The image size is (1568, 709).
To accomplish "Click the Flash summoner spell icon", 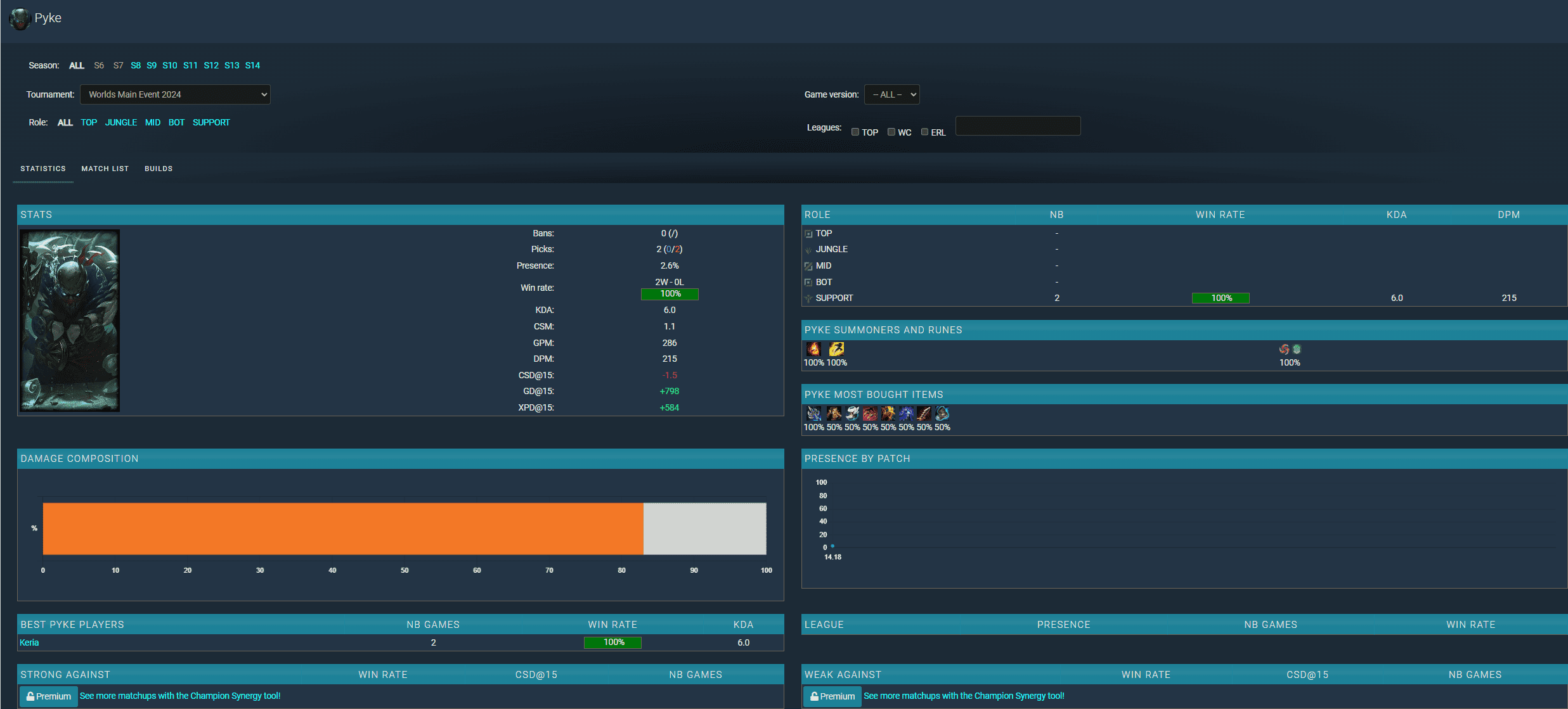I will pos(836,349).
